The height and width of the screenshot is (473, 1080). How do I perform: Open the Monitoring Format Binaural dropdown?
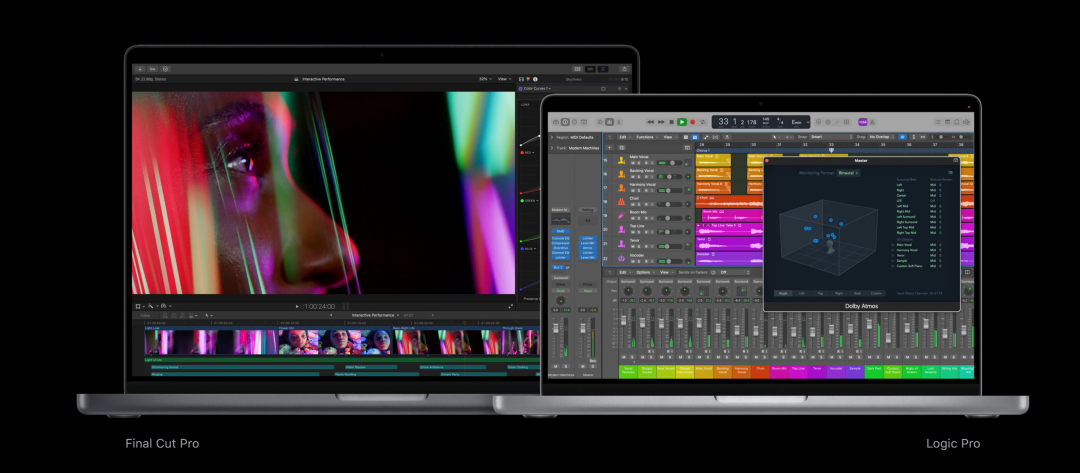tap(848, 173)
